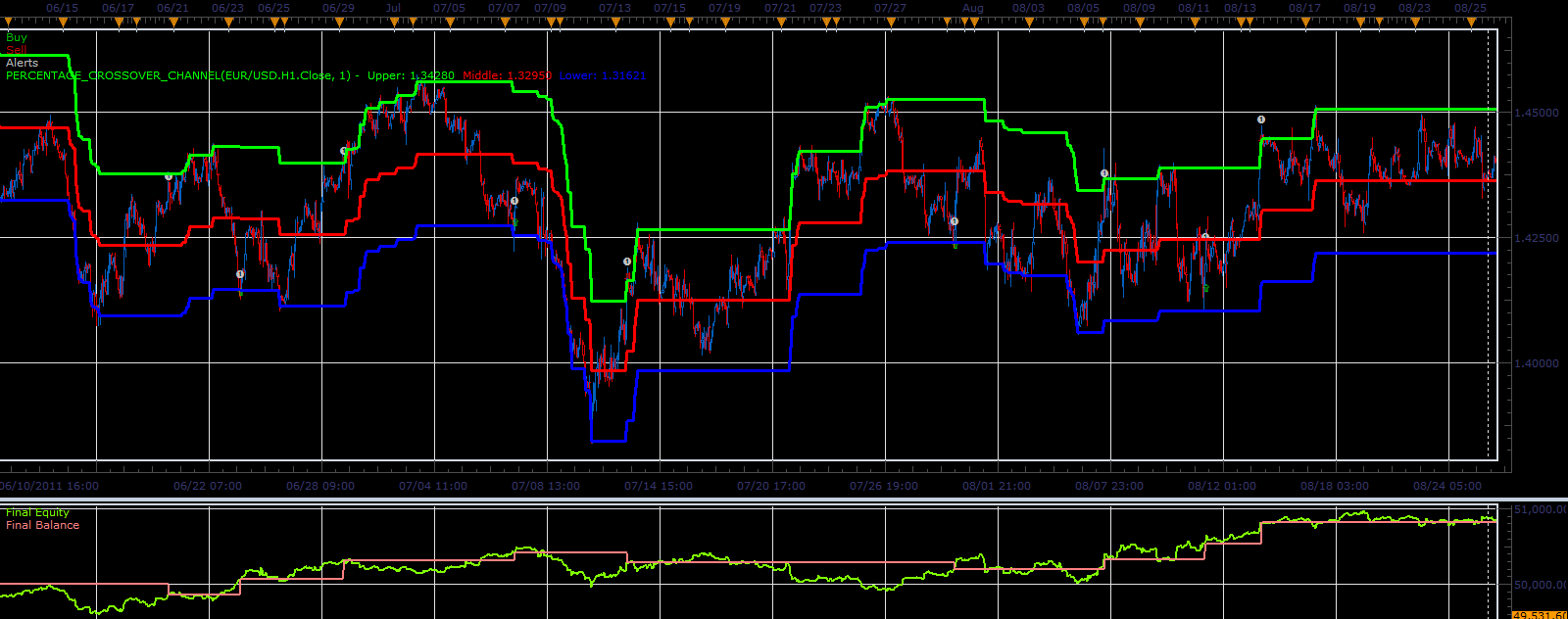Click the 1.45000 price axis label
Viewport: 1568px width, 619px height.
1537,114
